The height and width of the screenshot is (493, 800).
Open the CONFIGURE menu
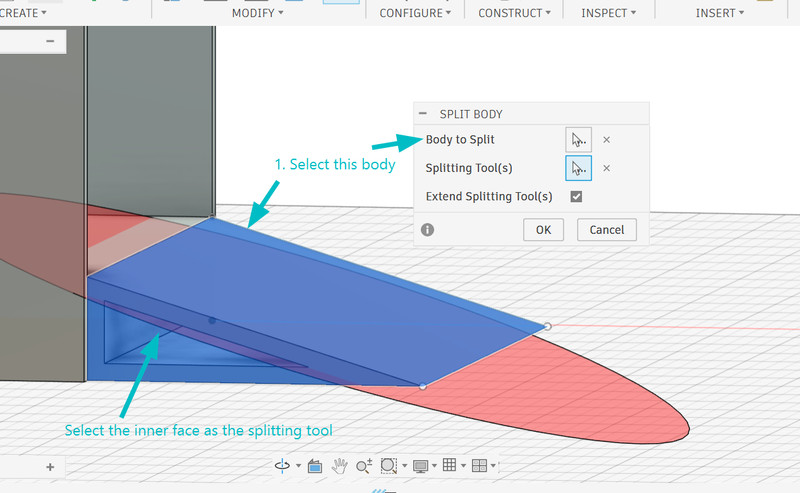click(415, 13)
